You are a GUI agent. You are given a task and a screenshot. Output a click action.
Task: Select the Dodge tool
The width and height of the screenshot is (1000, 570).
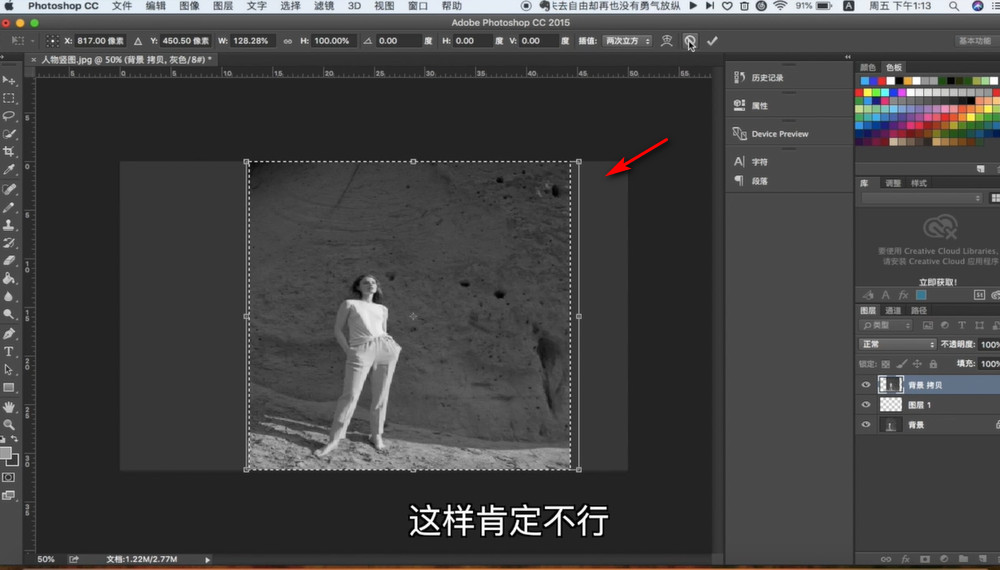pyautogui.click(x=9, y=314)
